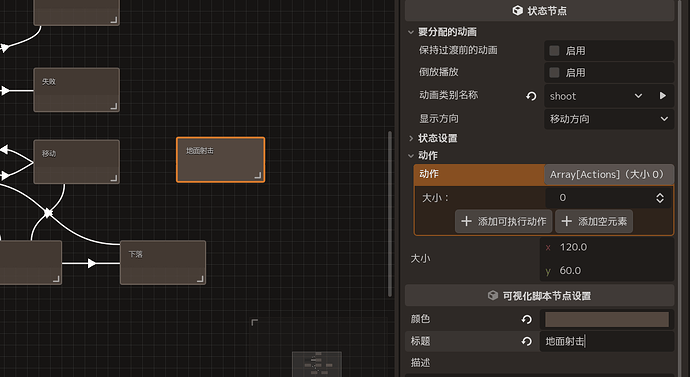Open the shoot animation dropdown
This screenshot has width=690, height=377.
[x=598, y=96]
